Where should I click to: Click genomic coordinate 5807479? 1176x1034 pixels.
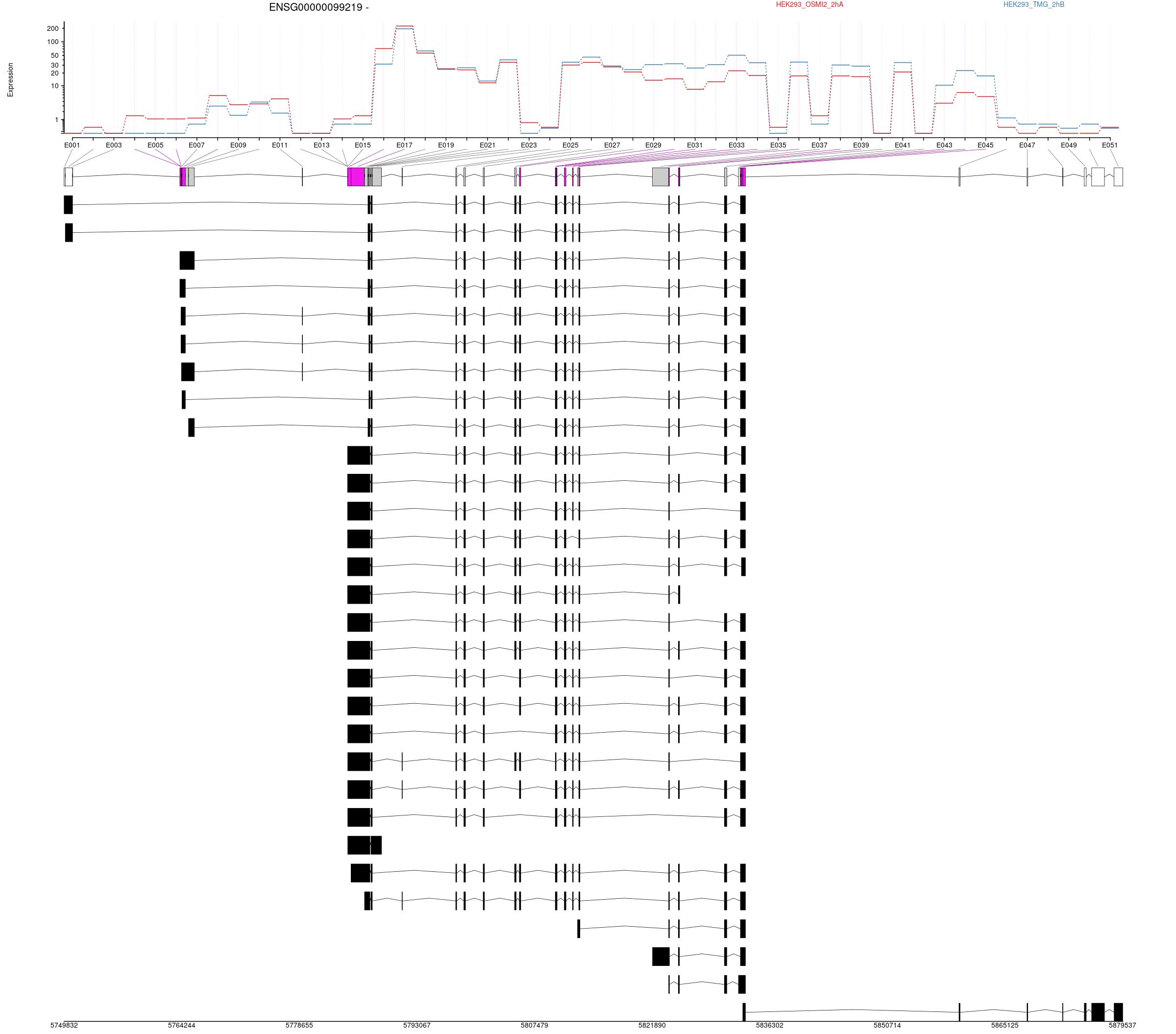click(535, 1025)
